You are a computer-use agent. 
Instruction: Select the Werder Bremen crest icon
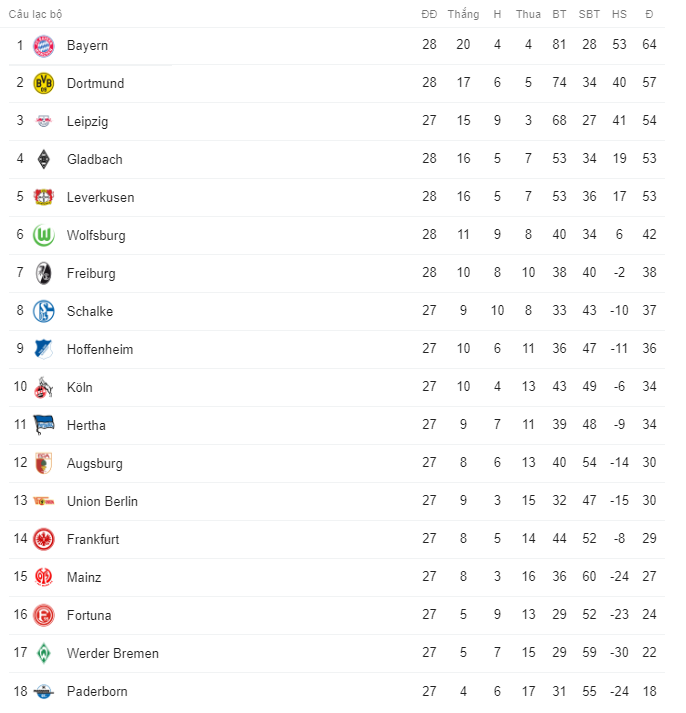tap(43, 653)
